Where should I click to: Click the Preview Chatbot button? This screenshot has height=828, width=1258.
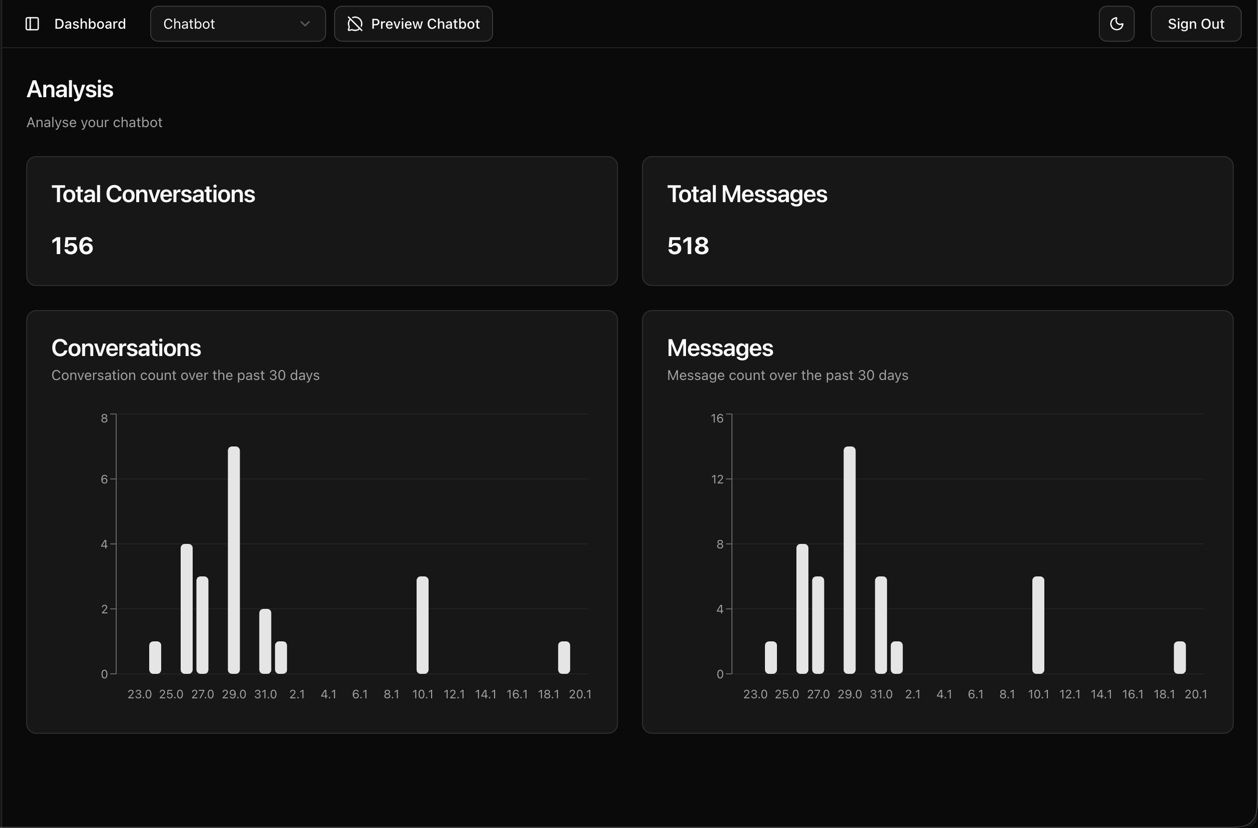click(x=413, y=24)
